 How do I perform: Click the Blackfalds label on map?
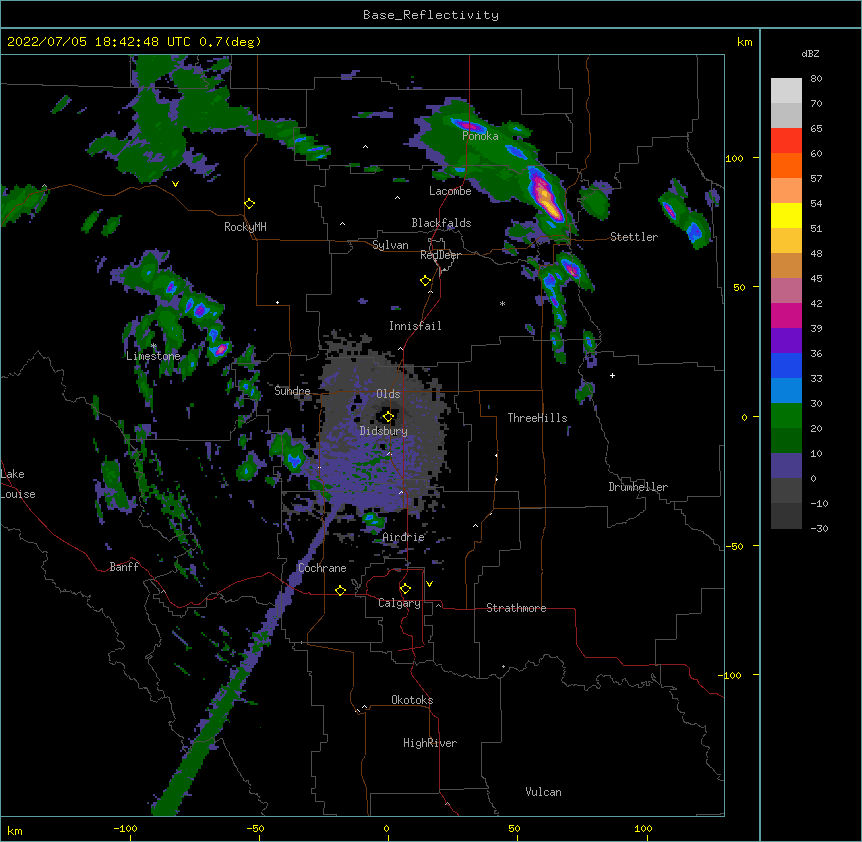tap(441, 223)
